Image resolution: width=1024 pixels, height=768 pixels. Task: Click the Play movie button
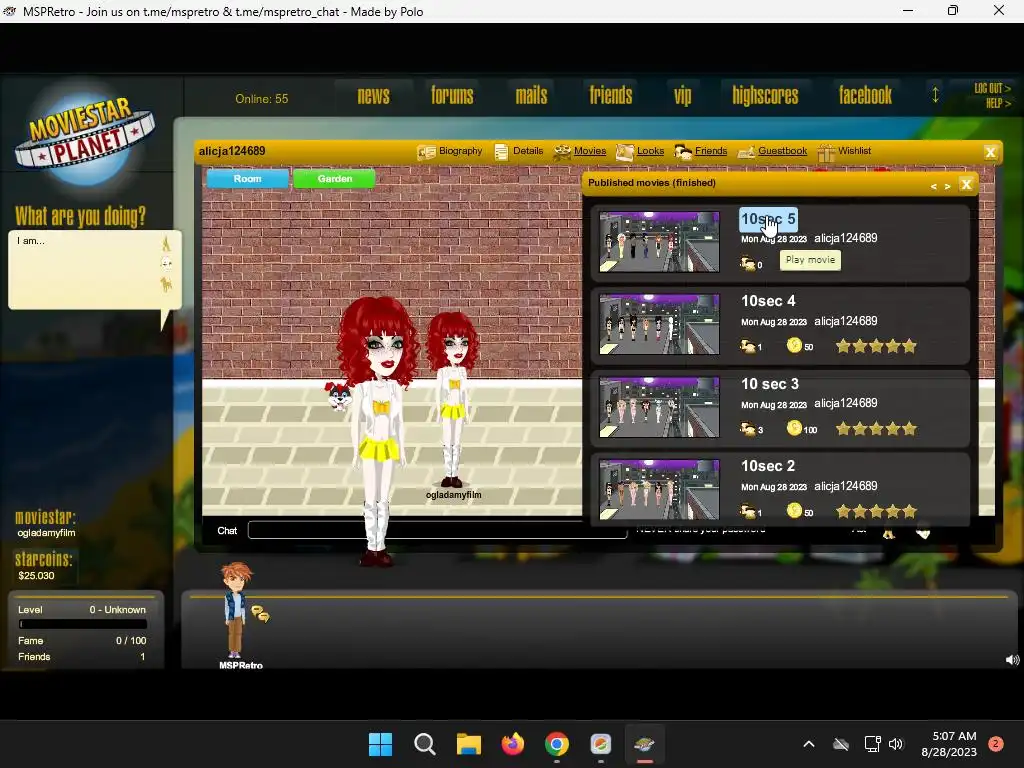810,260
